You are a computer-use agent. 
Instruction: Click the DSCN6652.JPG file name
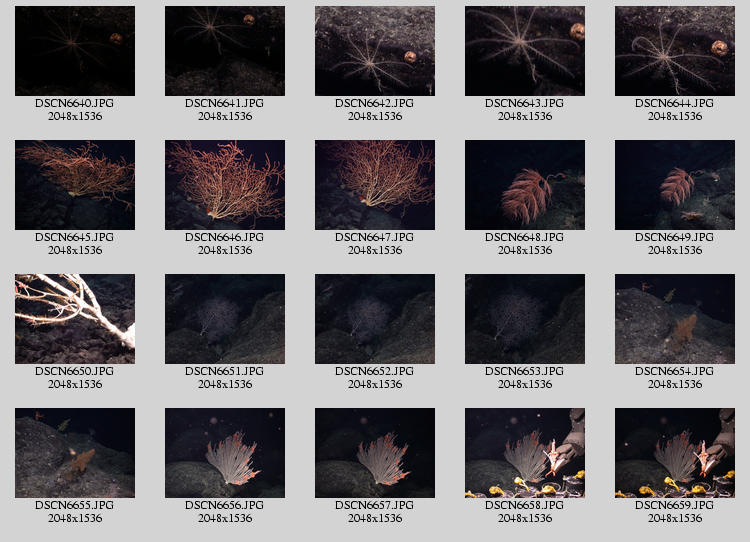click(375, 371)
